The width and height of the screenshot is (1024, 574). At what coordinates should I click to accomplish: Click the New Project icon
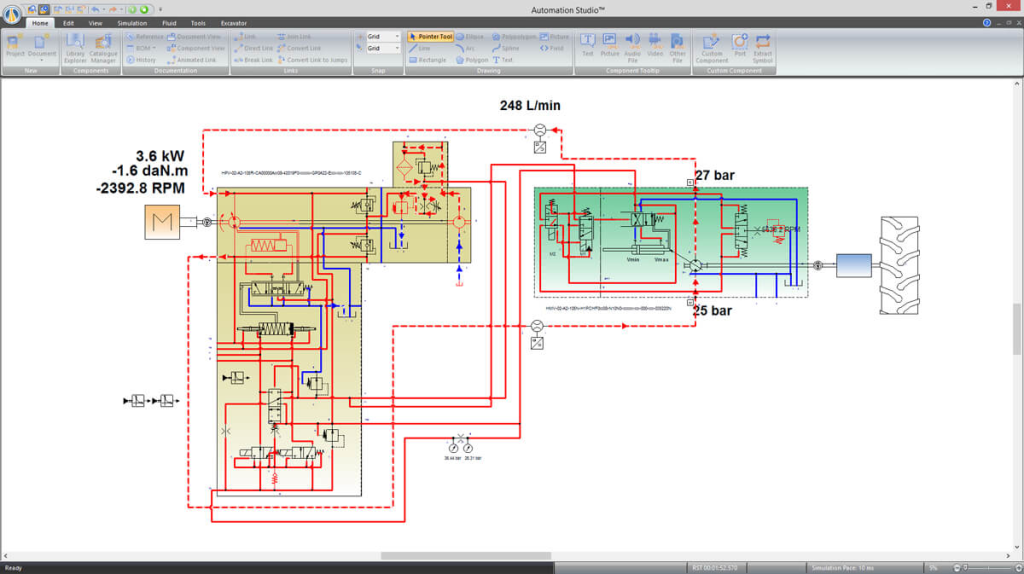coord(14,47)
